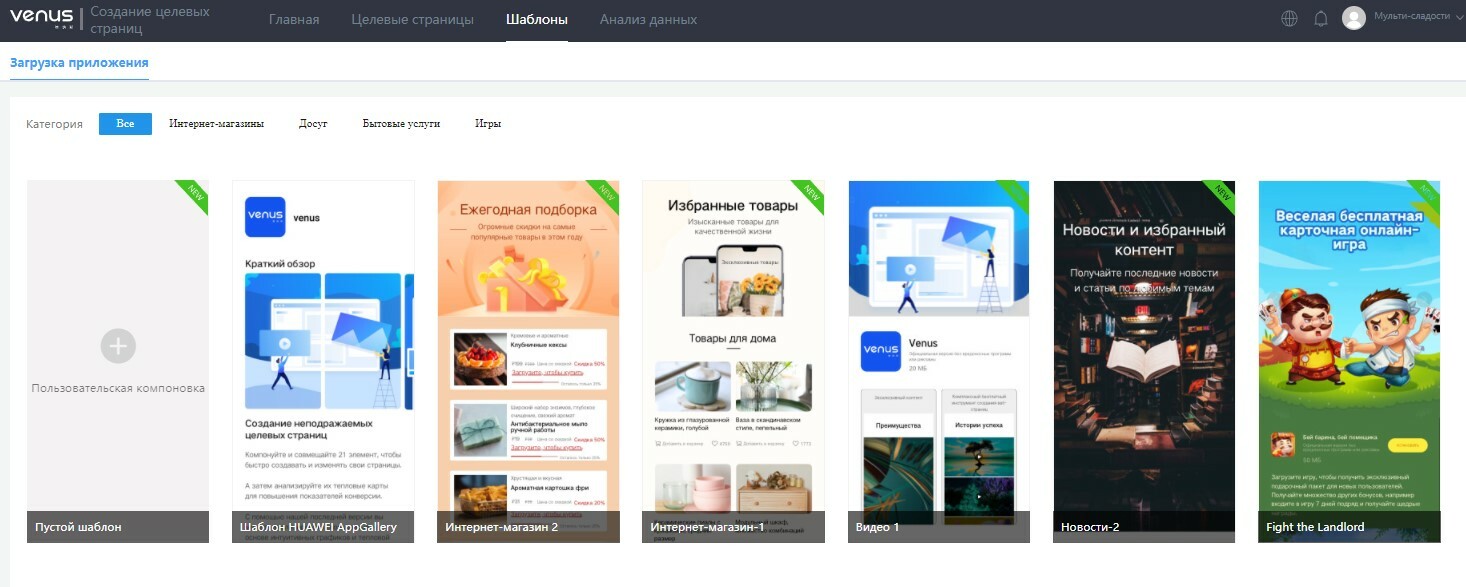Filter by Досуг category
The width and height of the screenshot is (1466, 587).
[x=313, y=124]
